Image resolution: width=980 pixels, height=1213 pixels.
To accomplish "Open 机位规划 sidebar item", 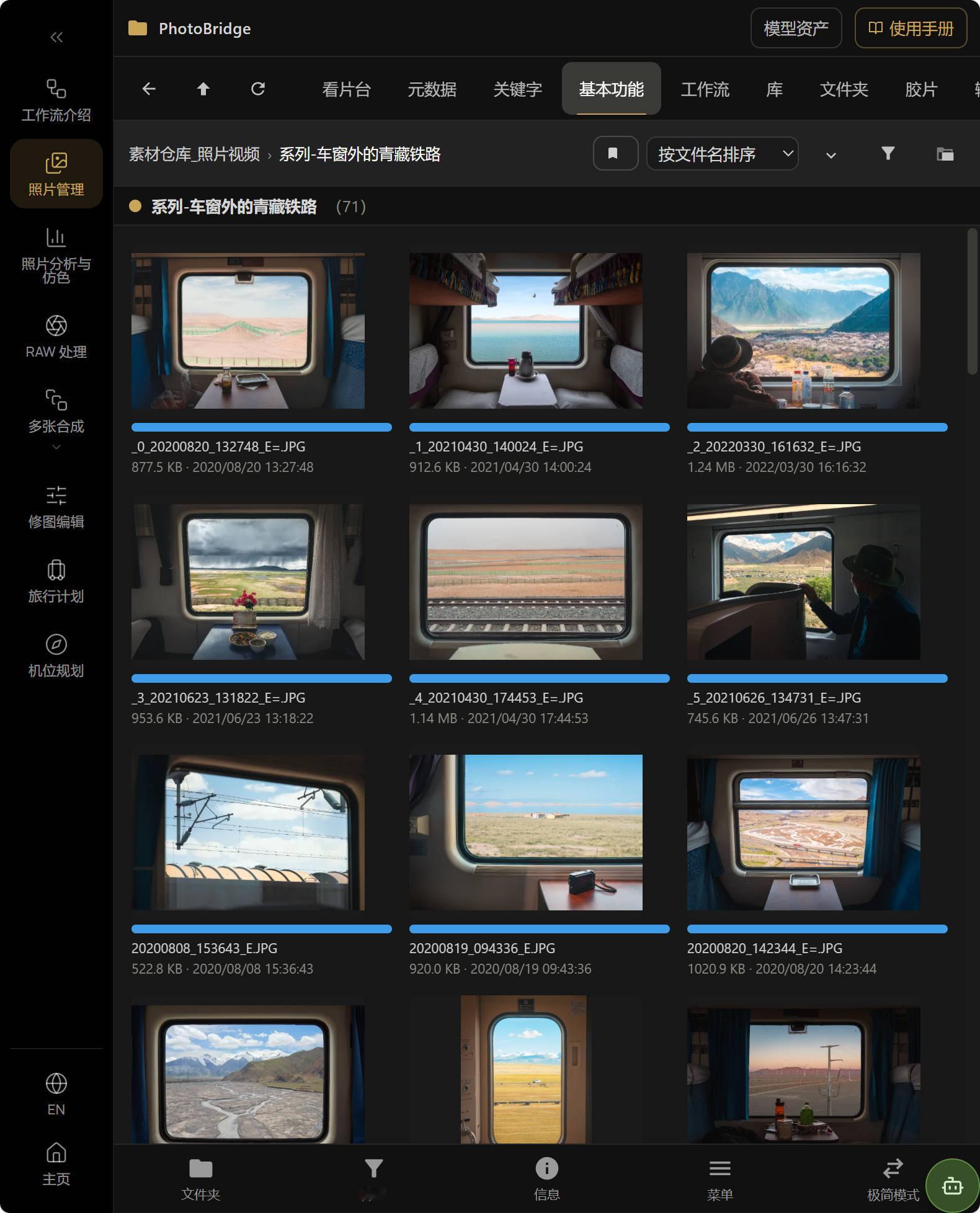I will 56,656.
